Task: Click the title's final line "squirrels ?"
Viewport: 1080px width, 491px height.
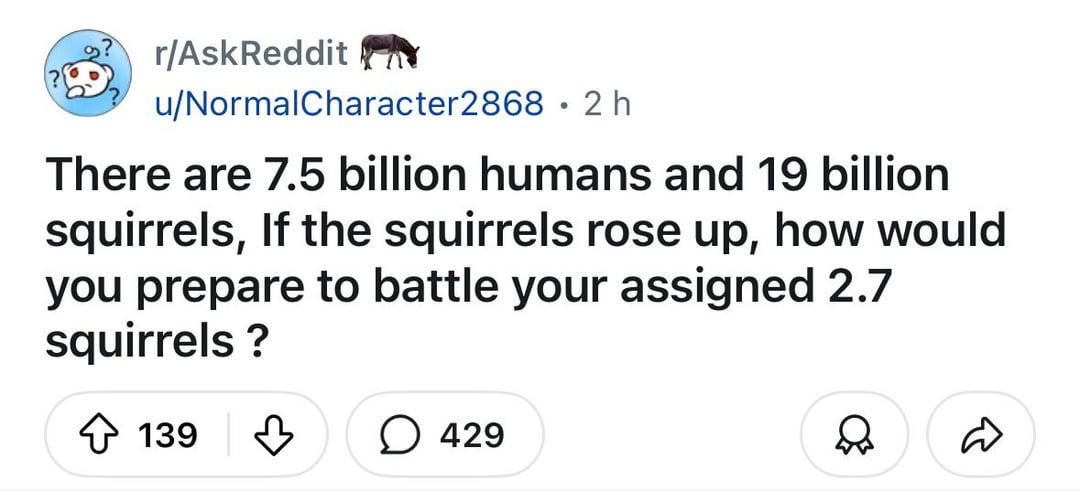Action: tap(155, 343)
